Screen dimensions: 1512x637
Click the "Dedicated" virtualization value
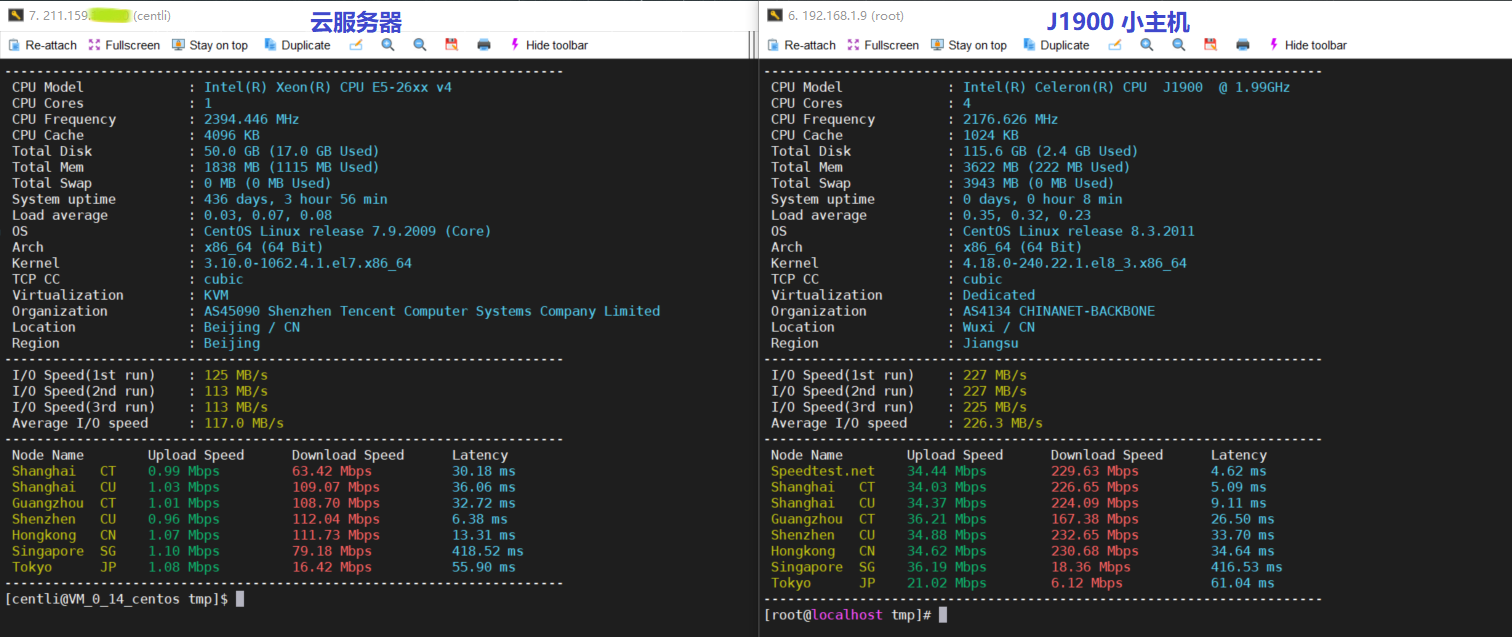[x=999, y=295]
